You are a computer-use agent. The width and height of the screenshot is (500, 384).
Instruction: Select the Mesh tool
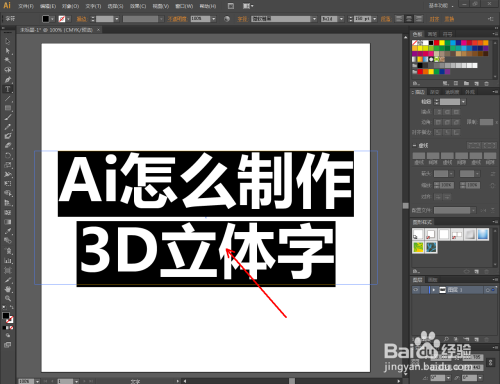8,212
